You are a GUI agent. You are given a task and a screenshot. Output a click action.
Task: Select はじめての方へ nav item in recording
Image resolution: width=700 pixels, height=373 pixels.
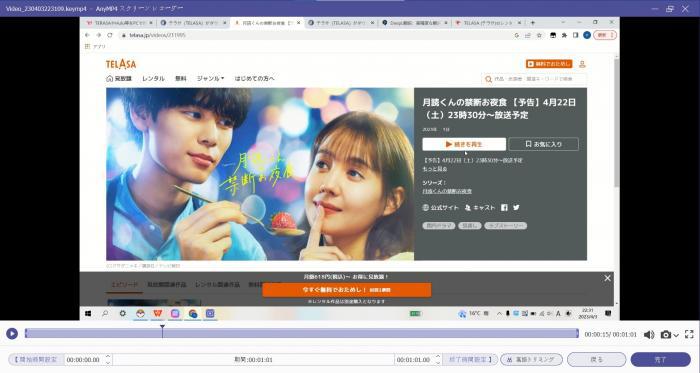click(254, 79)
